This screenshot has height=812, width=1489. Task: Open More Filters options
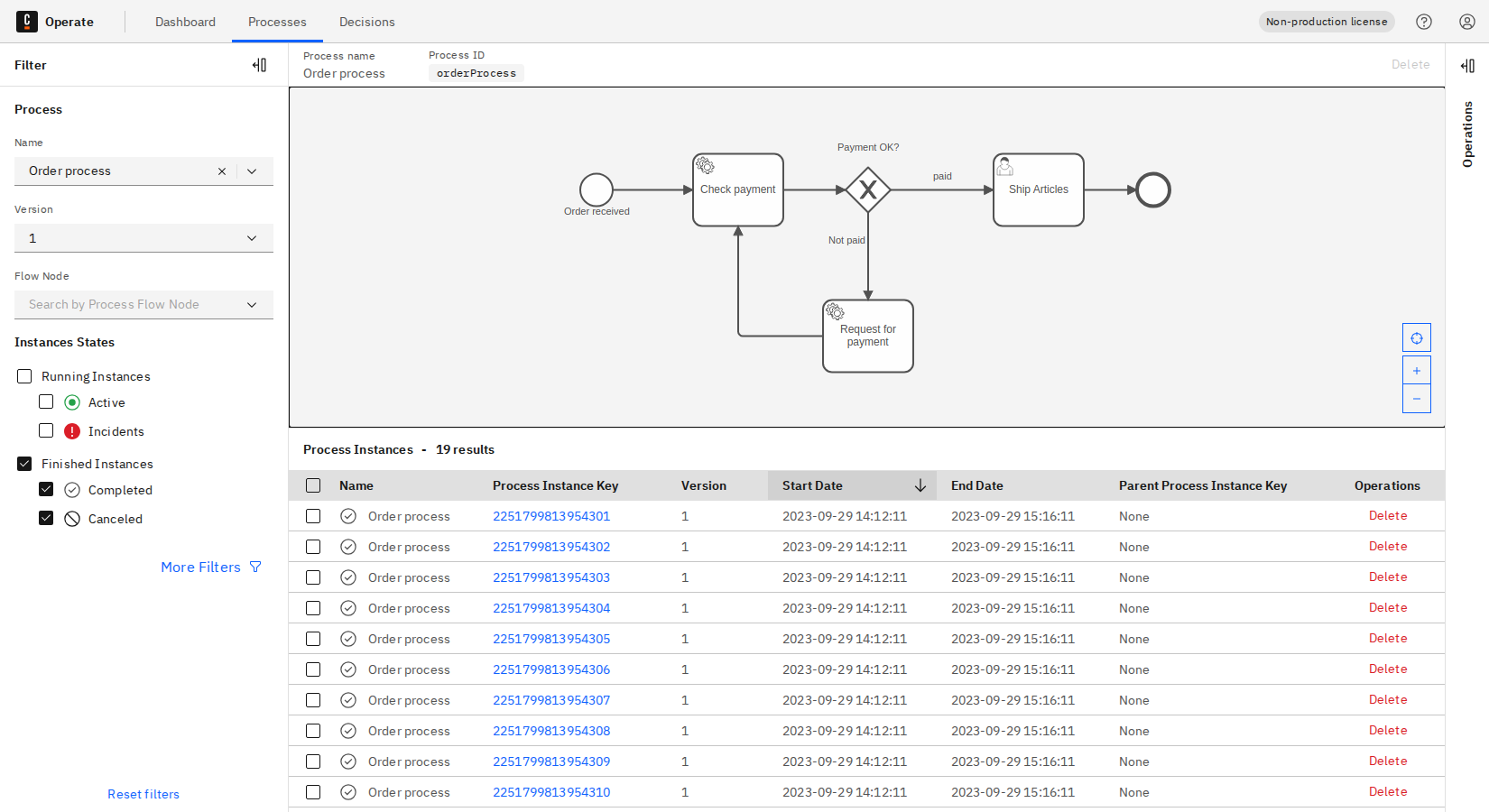200,567
